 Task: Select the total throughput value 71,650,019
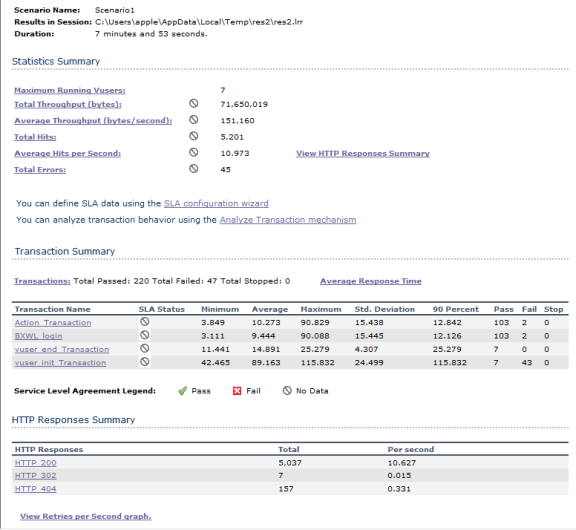pos(244,105)
